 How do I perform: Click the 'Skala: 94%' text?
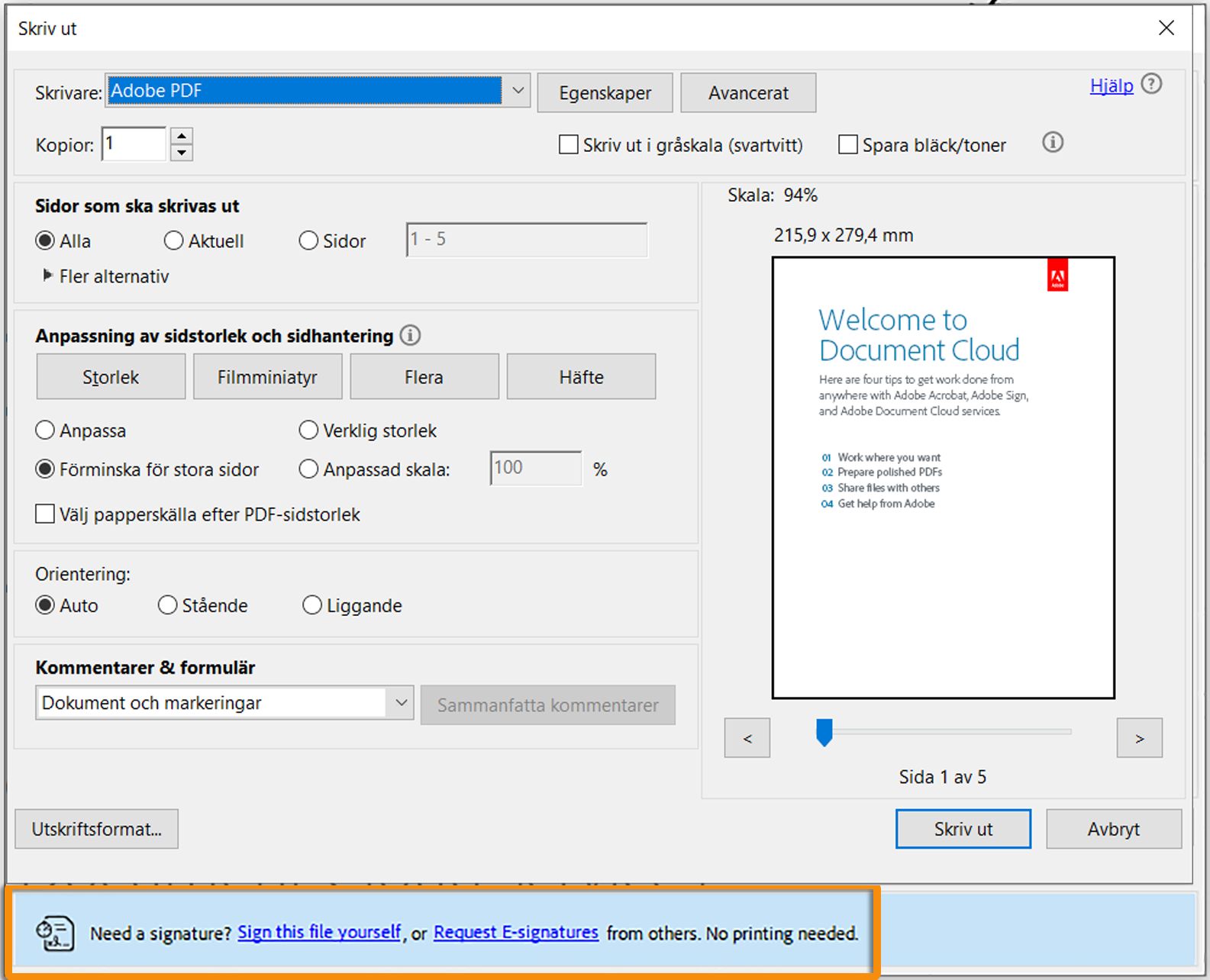[773, 195]
